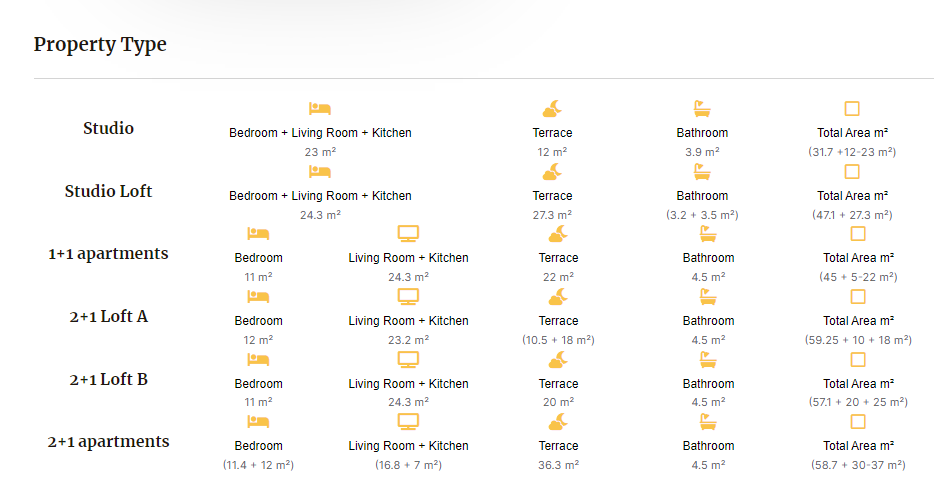936x479 pixels.
Task: Click the Studio Loft property type label
Action: tap(108, 191)
